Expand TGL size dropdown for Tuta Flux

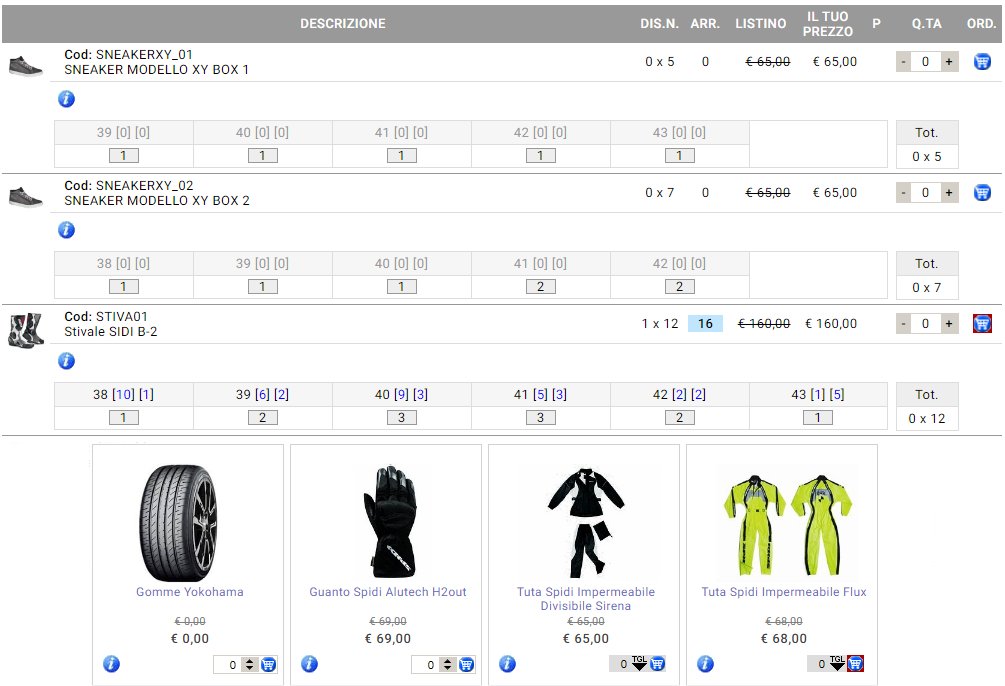coord(836,664)
